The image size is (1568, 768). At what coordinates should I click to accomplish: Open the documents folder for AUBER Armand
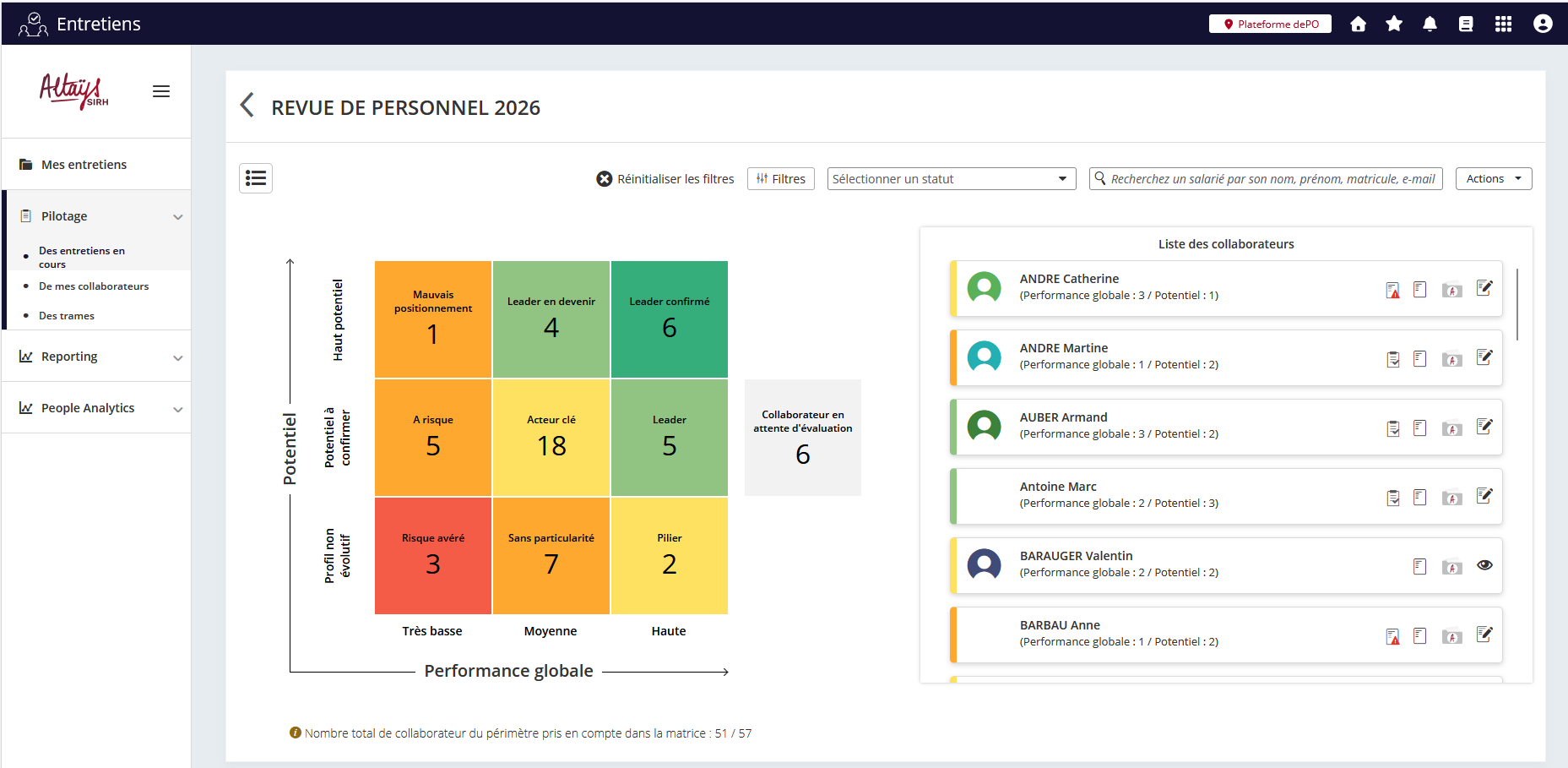coord(1452,428)
